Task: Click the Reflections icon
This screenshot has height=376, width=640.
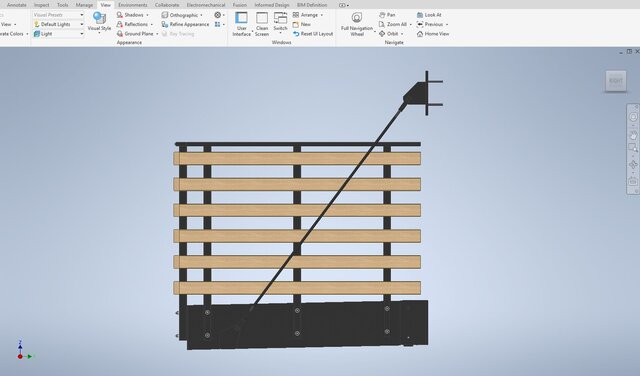Action: pos(120,24)
